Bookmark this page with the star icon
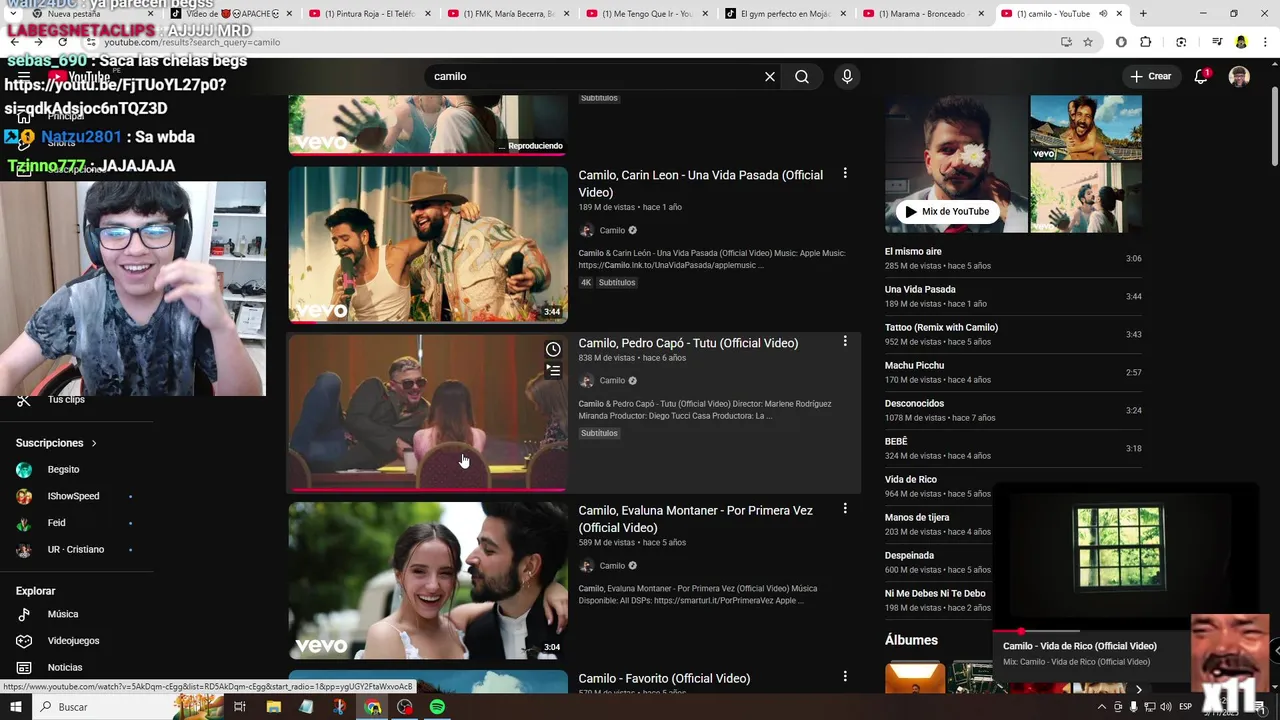 pyautogui.click(x=1088, y=42)
